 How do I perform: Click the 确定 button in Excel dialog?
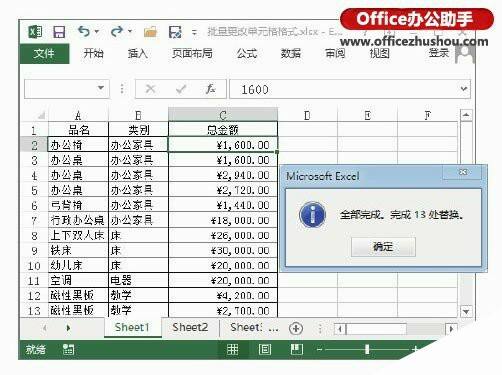(383, 247)
